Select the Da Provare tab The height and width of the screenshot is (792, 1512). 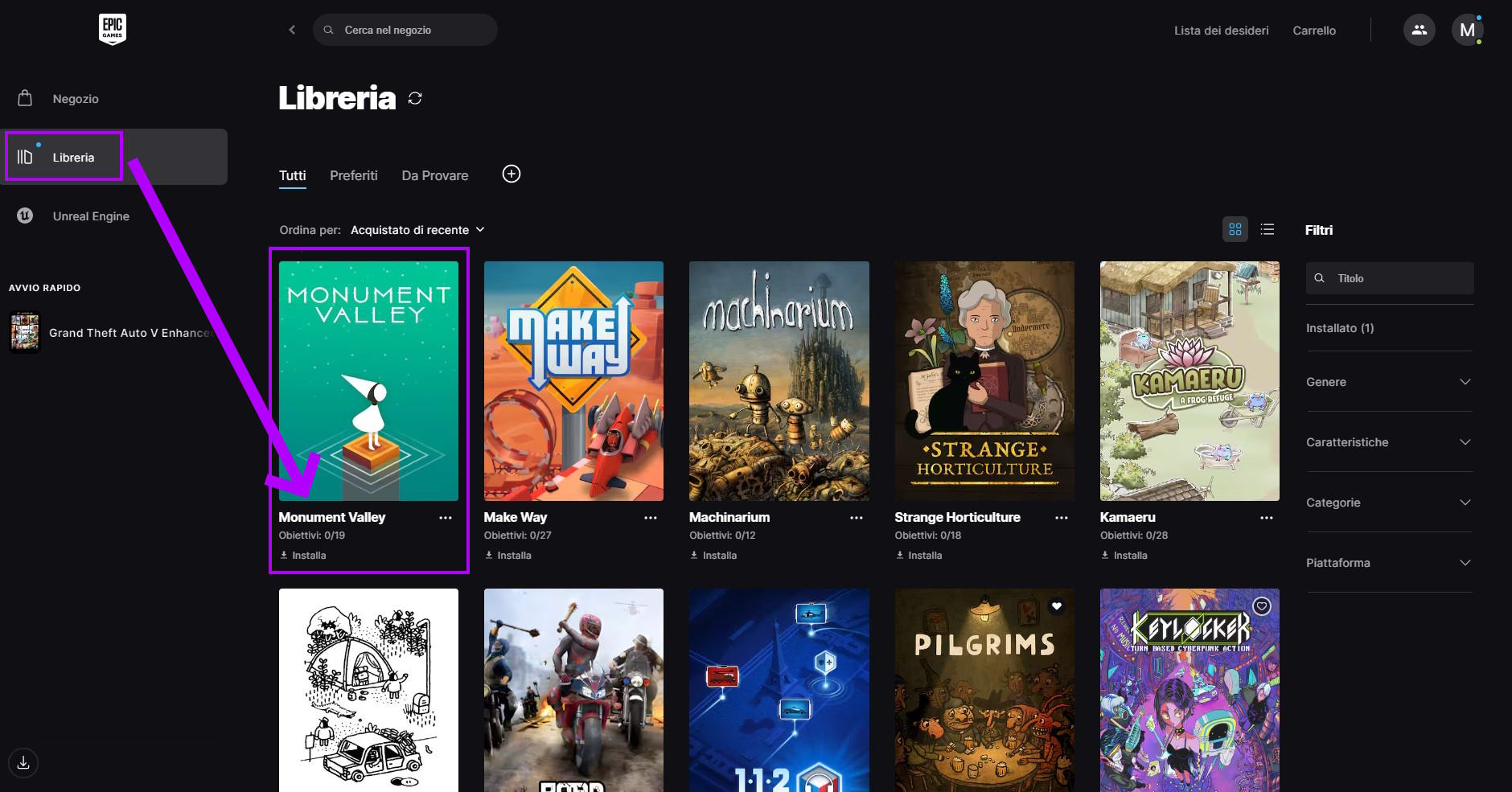435,175
